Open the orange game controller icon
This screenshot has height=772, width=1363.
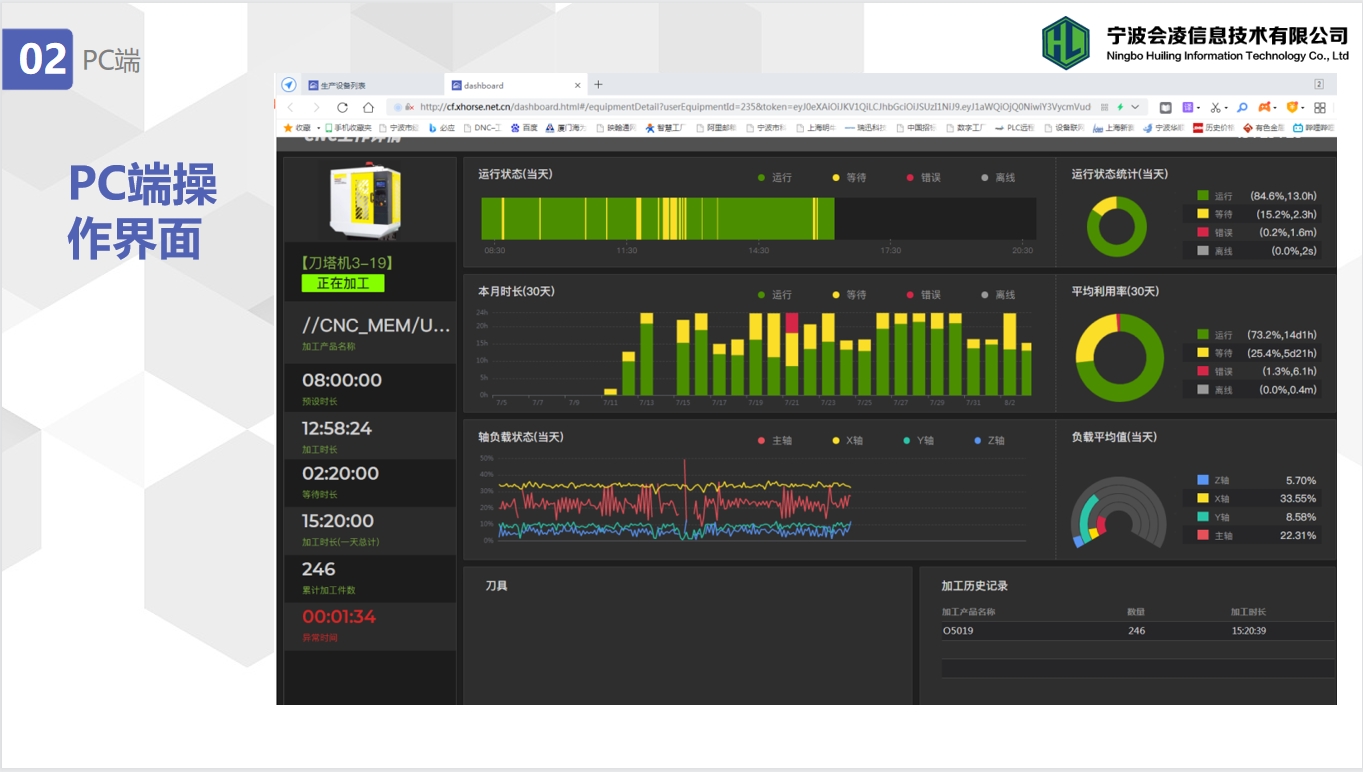click(1264, 107)
